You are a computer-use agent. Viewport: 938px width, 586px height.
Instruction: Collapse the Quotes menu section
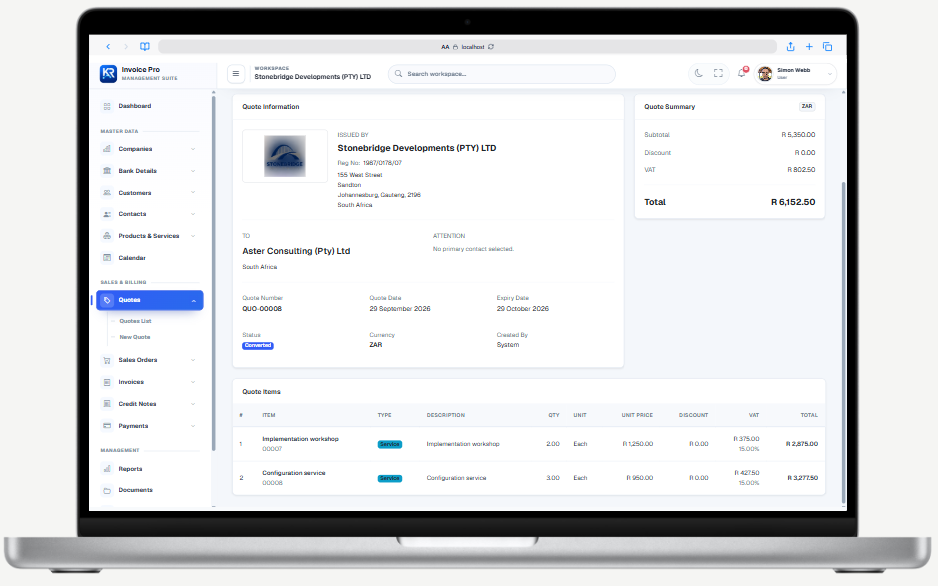[x=150, y=300]
